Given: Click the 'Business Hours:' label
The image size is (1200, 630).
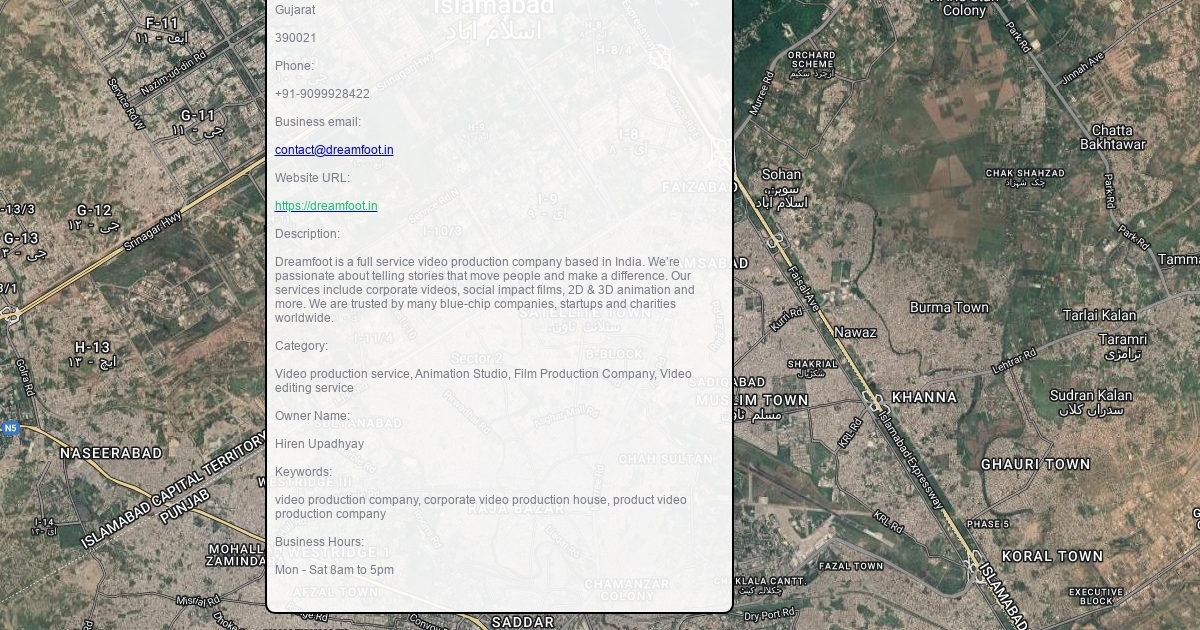Looking at the screenshot, I should tap(319, 542).
